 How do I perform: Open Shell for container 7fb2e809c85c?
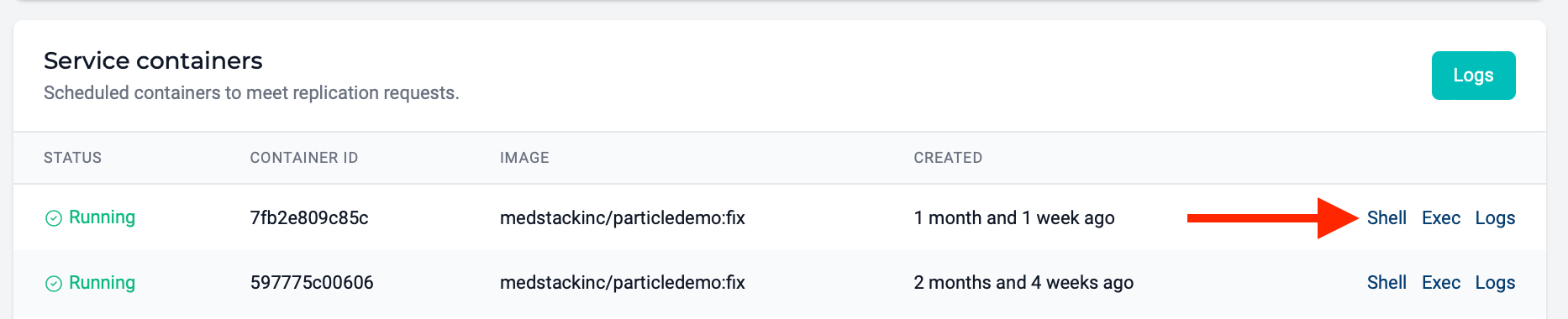1386,218
